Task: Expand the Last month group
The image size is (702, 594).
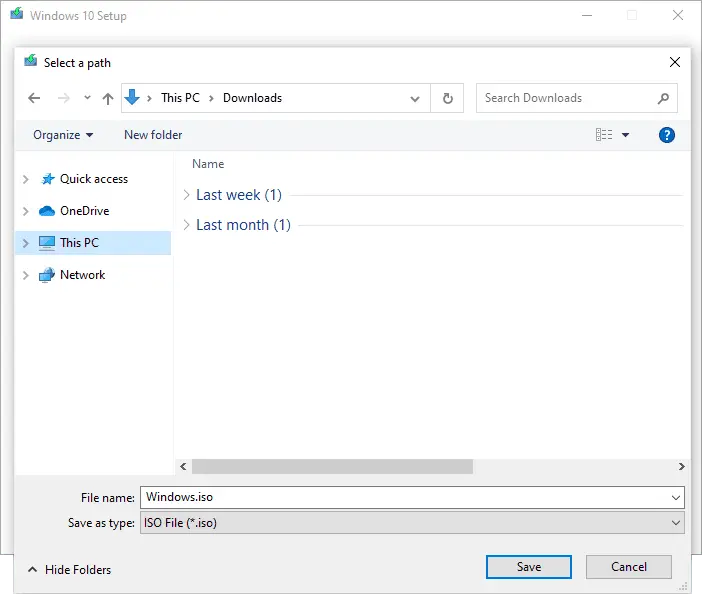Action: 187,225
